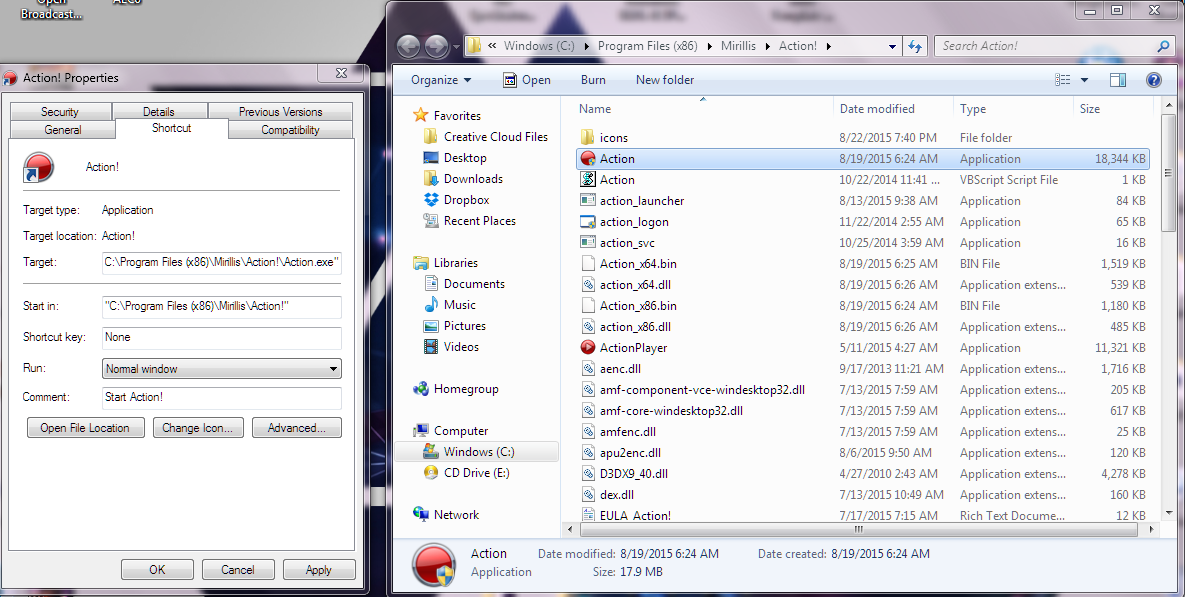Open the view options dropdown arrow
The height and width of the screenshot is (597, 1185).
point(1084,80)
